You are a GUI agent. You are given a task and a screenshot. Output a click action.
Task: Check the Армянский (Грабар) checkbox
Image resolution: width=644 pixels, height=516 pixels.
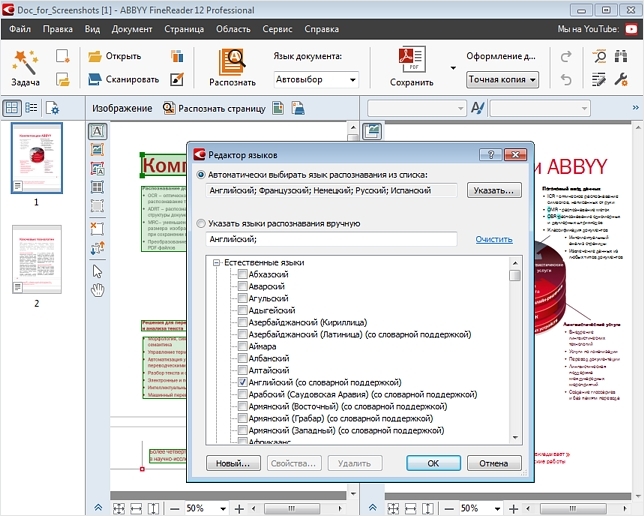(242, 418)
